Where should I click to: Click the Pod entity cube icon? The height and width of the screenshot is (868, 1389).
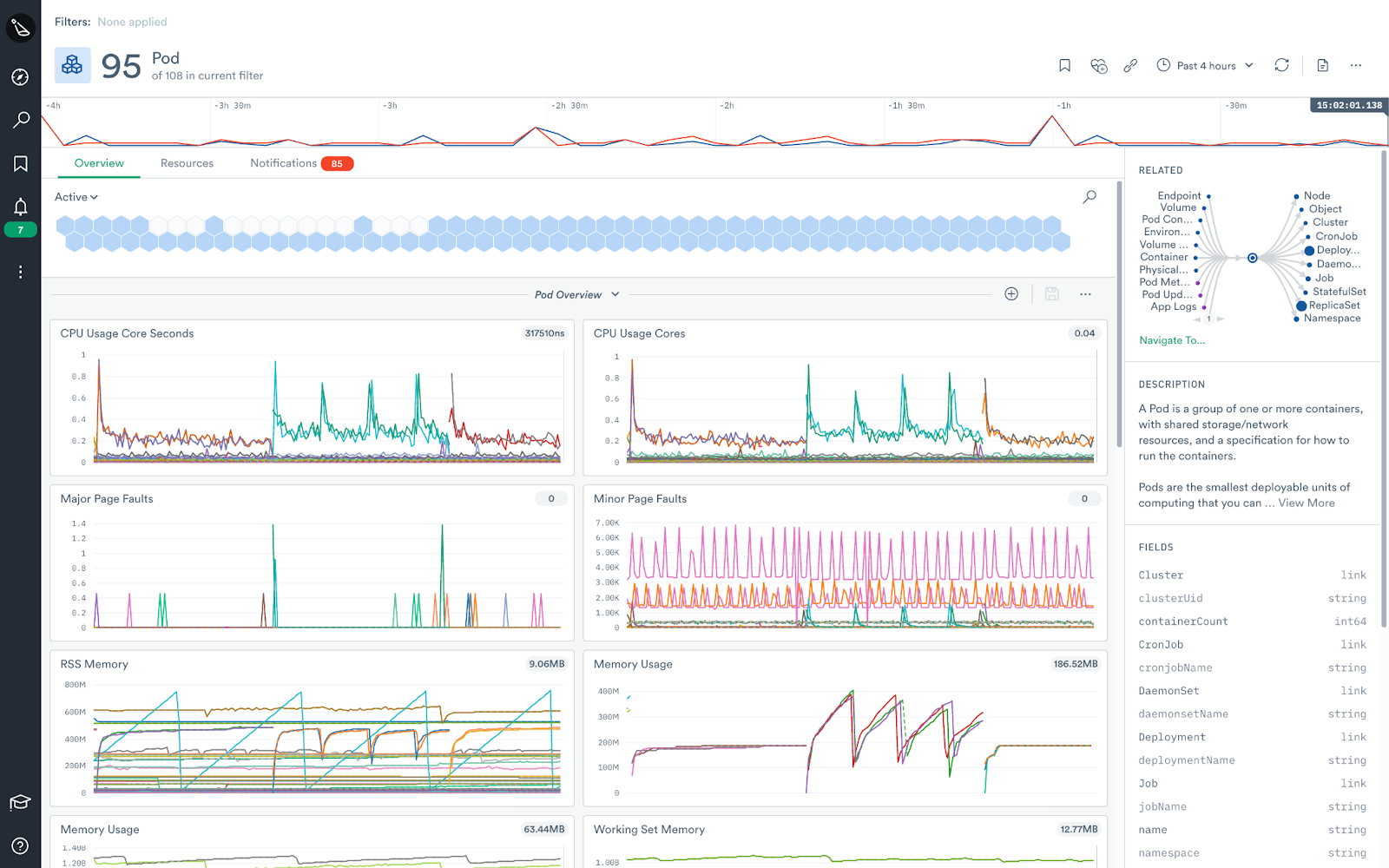73,65
